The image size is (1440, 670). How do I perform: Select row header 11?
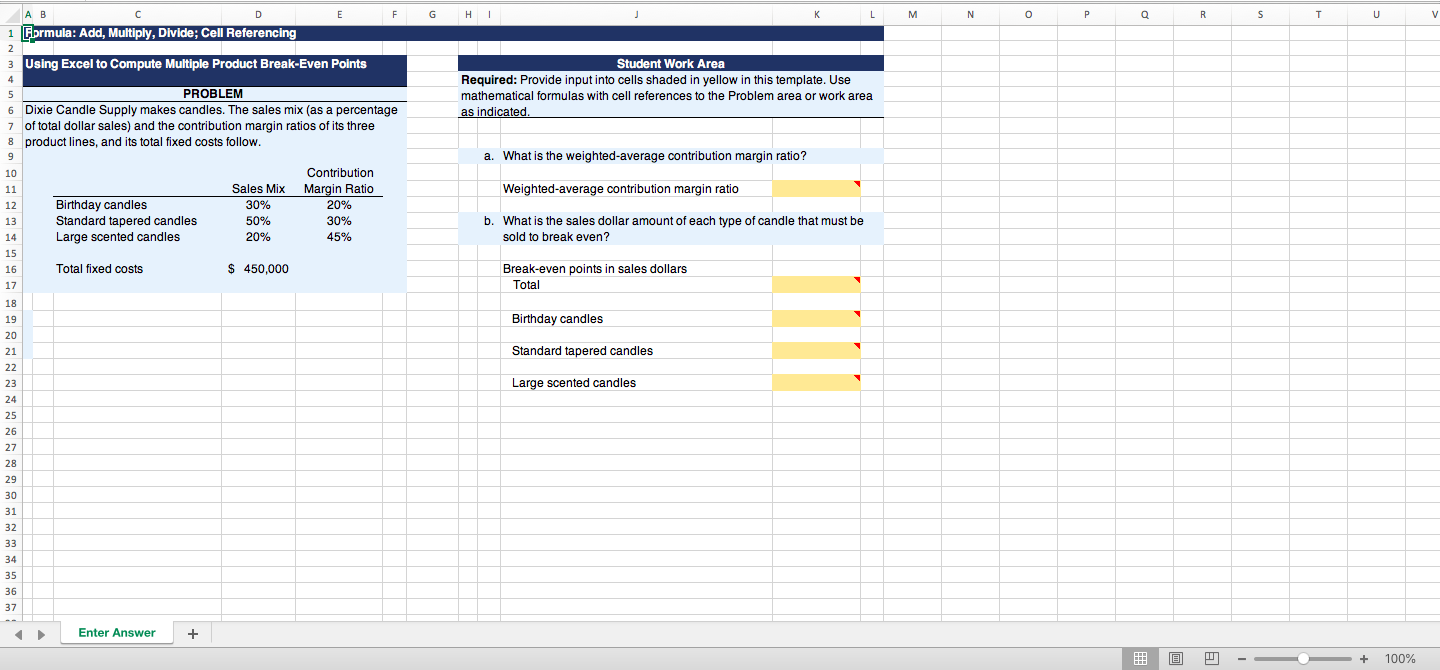pyautogui.click(x=10, y=189)
